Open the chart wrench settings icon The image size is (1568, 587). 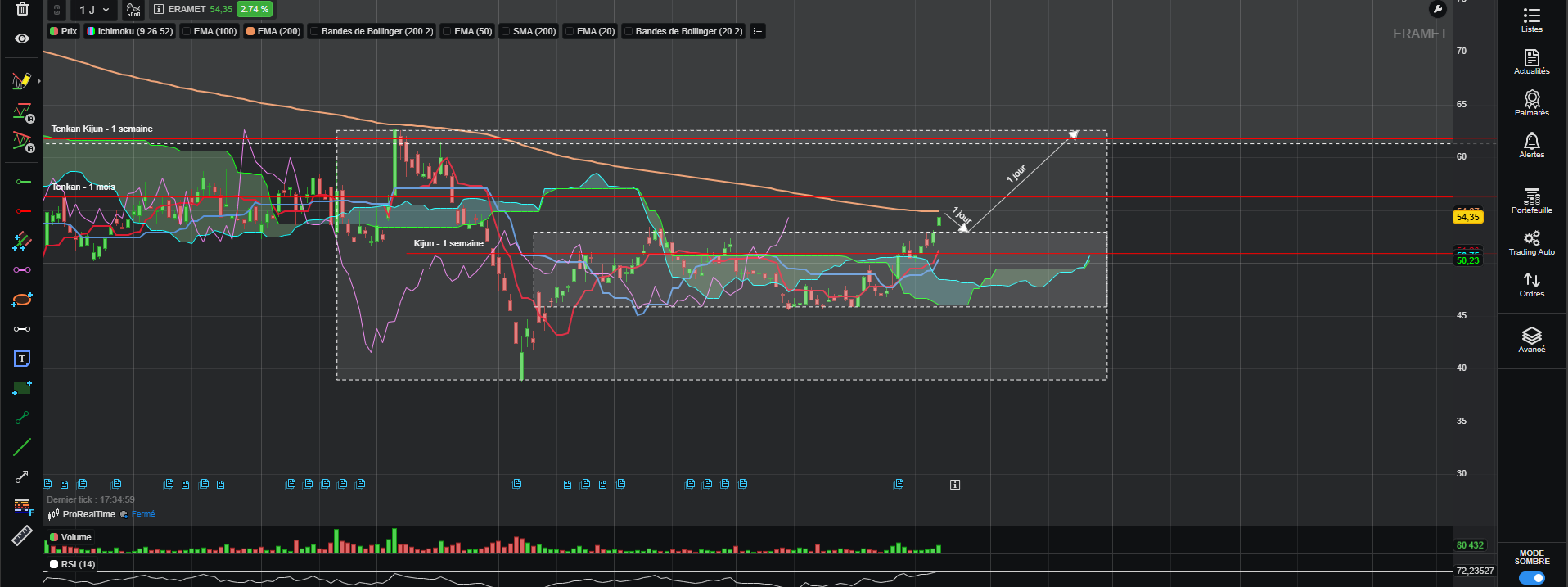[1438, 9]
